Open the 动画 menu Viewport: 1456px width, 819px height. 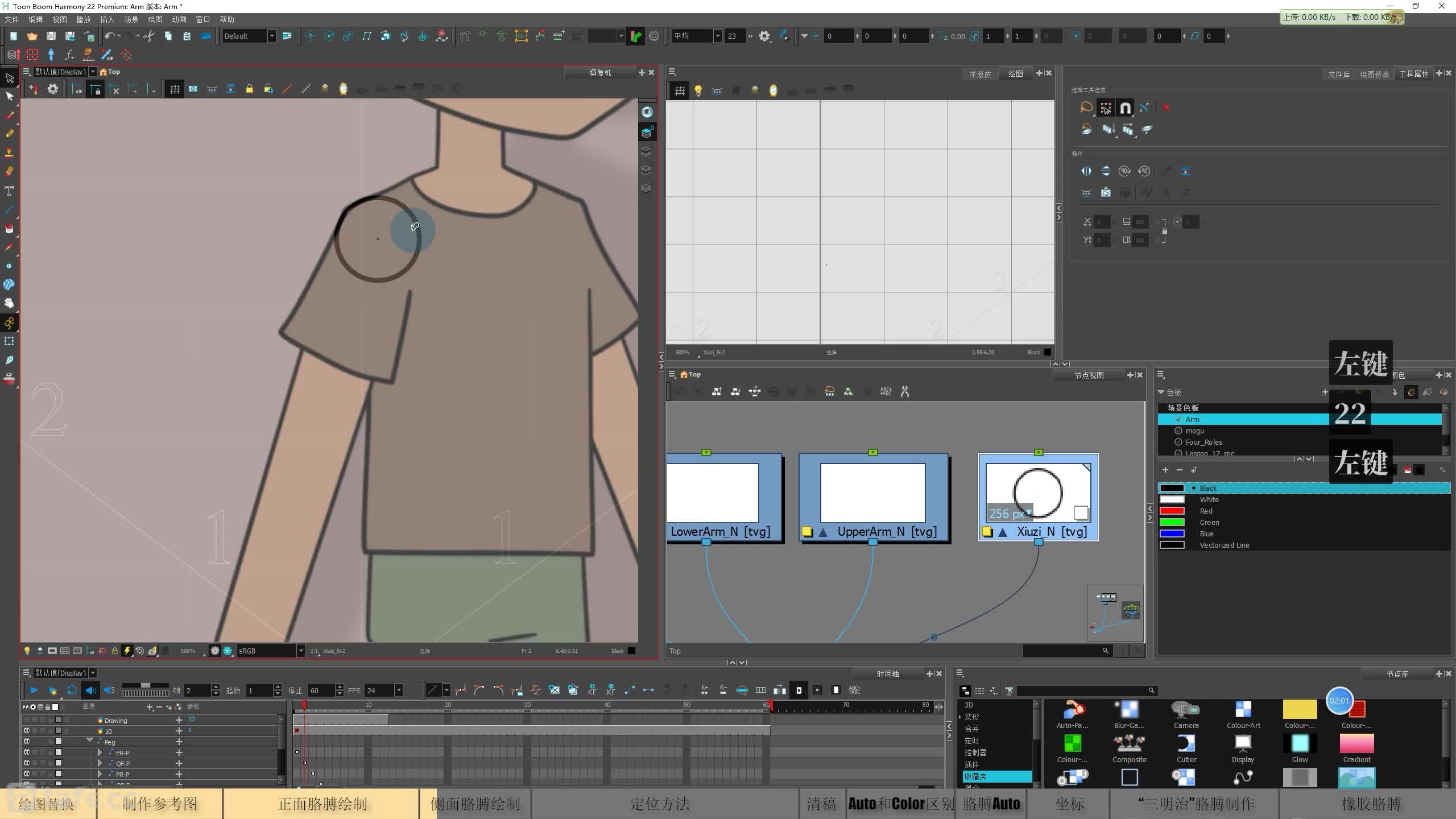point(179,19)
